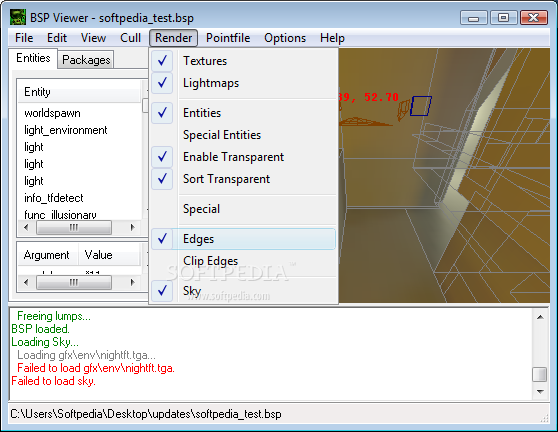This screenshot has width=558, height=432.
Task: Toggle Edges rendering off
Action: (x=244, y=239)
